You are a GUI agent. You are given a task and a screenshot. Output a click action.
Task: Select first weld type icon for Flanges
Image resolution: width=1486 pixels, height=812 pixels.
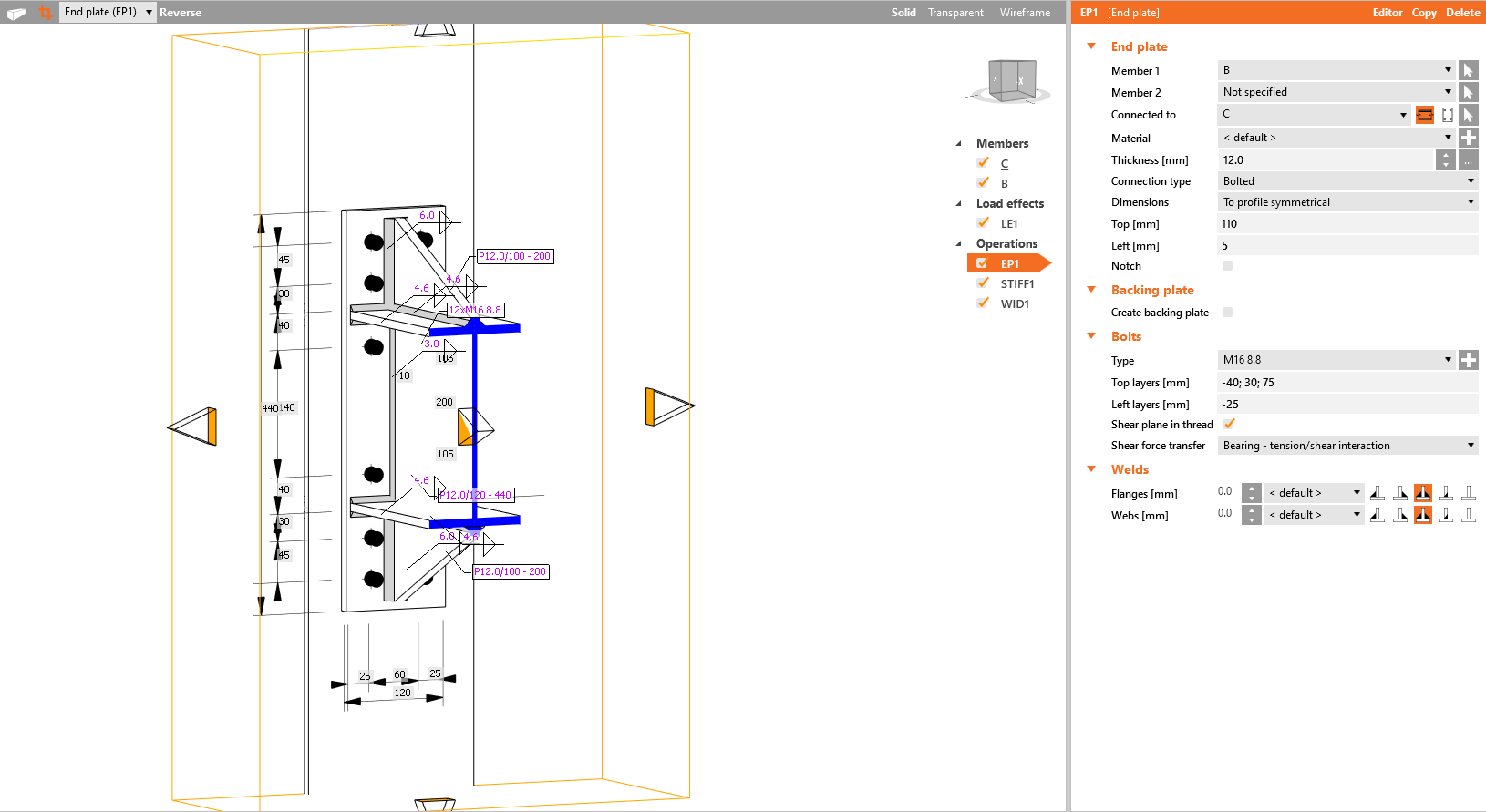[x=1378, y=493]
